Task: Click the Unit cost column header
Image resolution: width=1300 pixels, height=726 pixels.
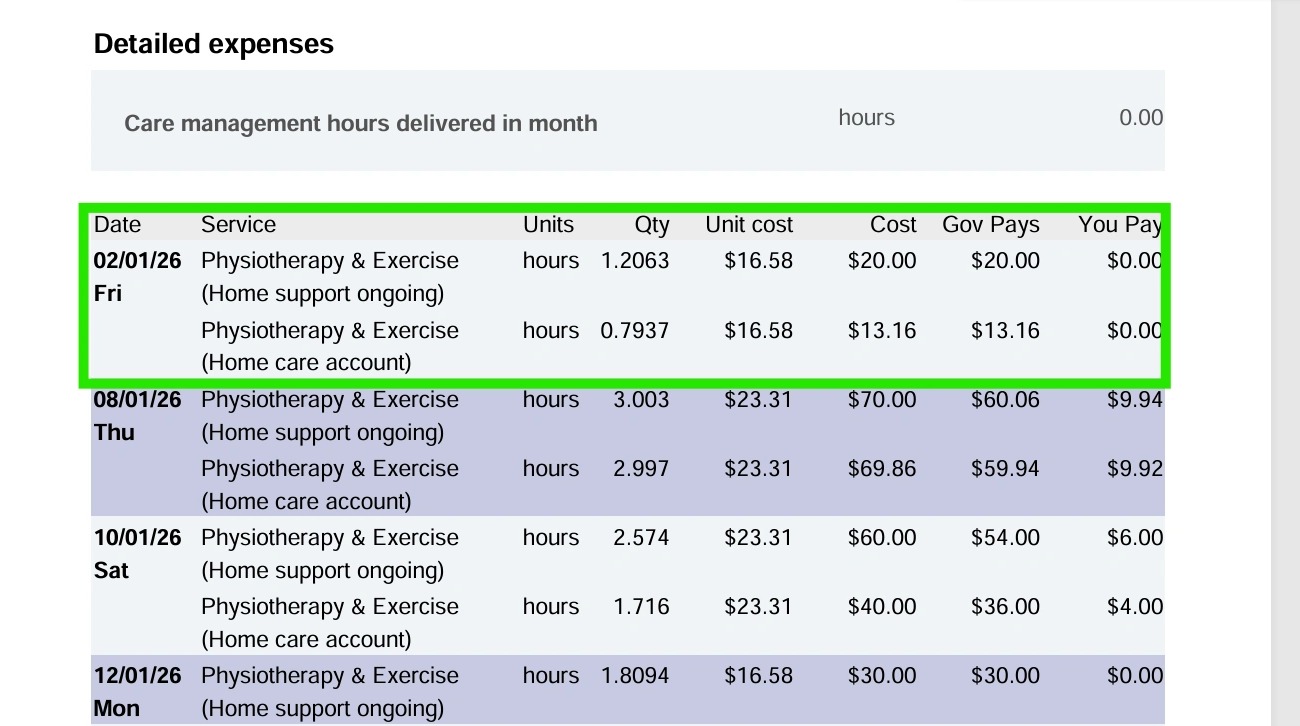Action: pos(748,225)
